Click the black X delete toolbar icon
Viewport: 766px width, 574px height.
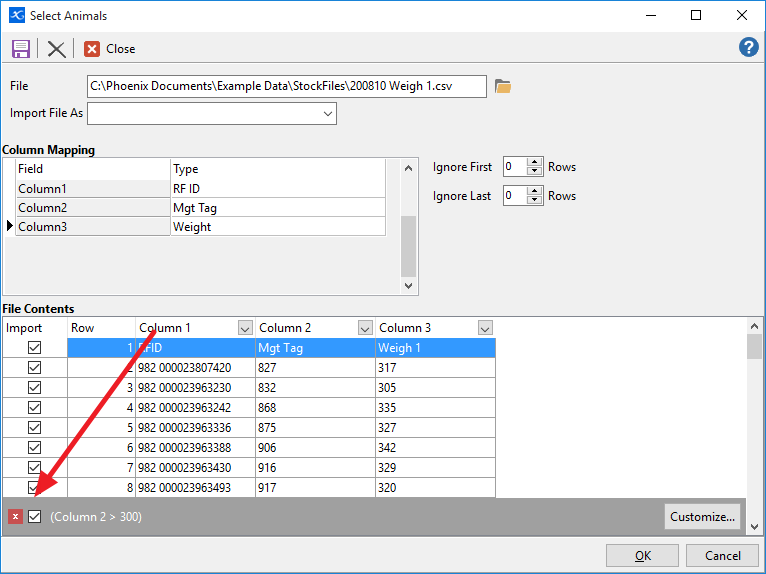click(x=57, y=49)
